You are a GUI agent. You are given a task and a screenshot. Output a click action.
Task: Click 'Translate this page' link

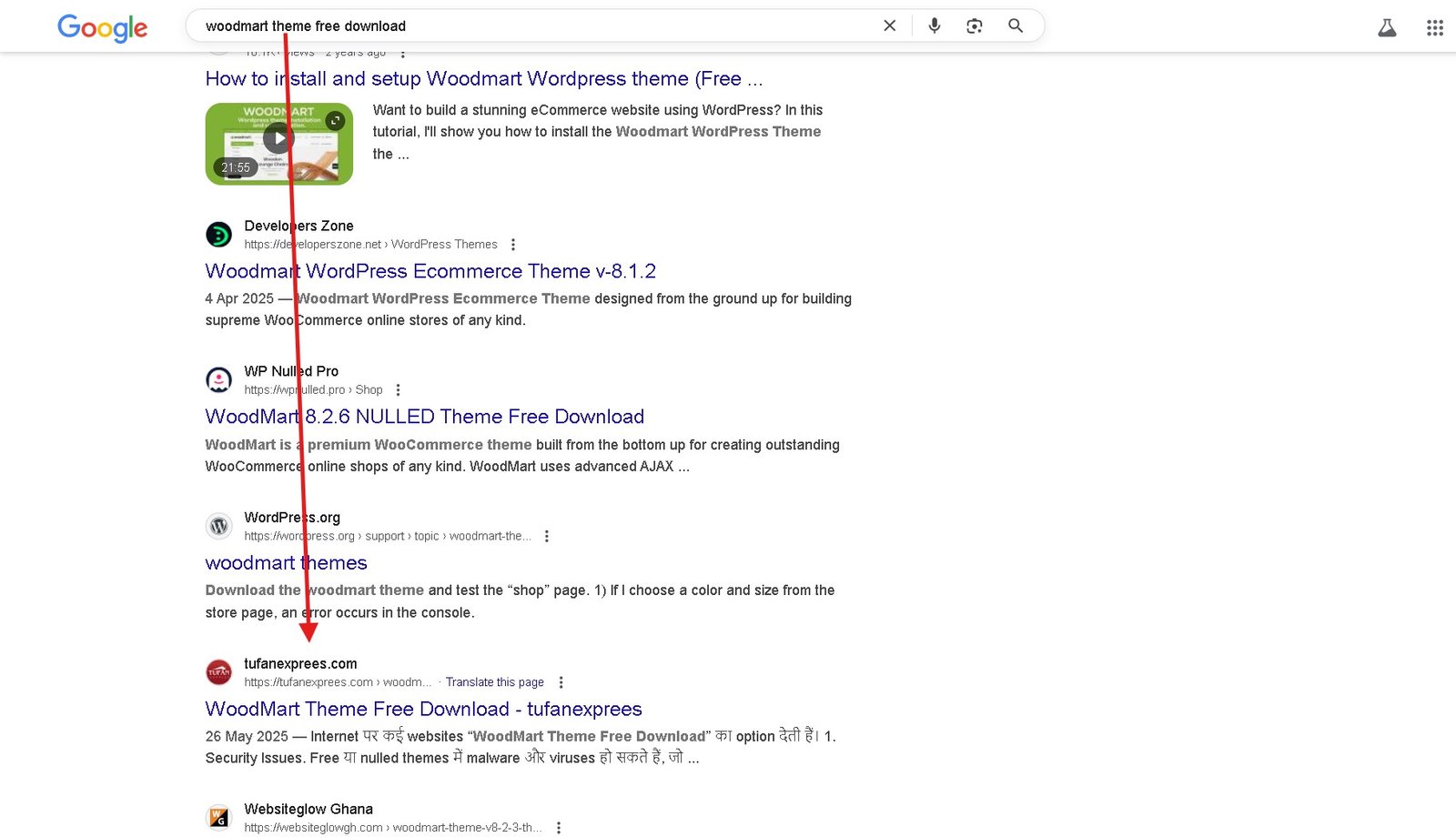pyautogui.click(x=495, y=682)
